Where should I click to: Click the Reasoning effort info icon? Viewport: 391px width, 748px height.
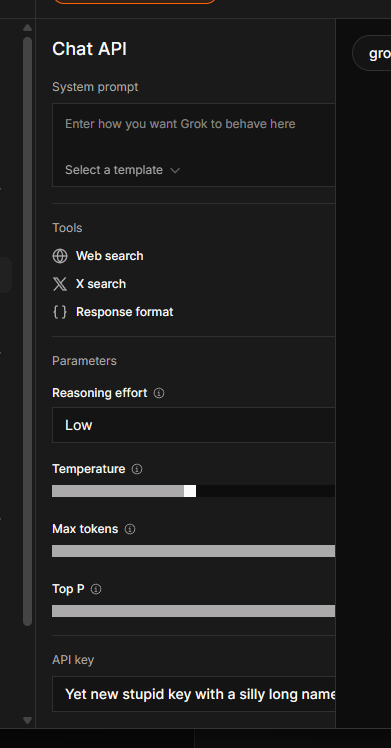(x=159, y=393)
